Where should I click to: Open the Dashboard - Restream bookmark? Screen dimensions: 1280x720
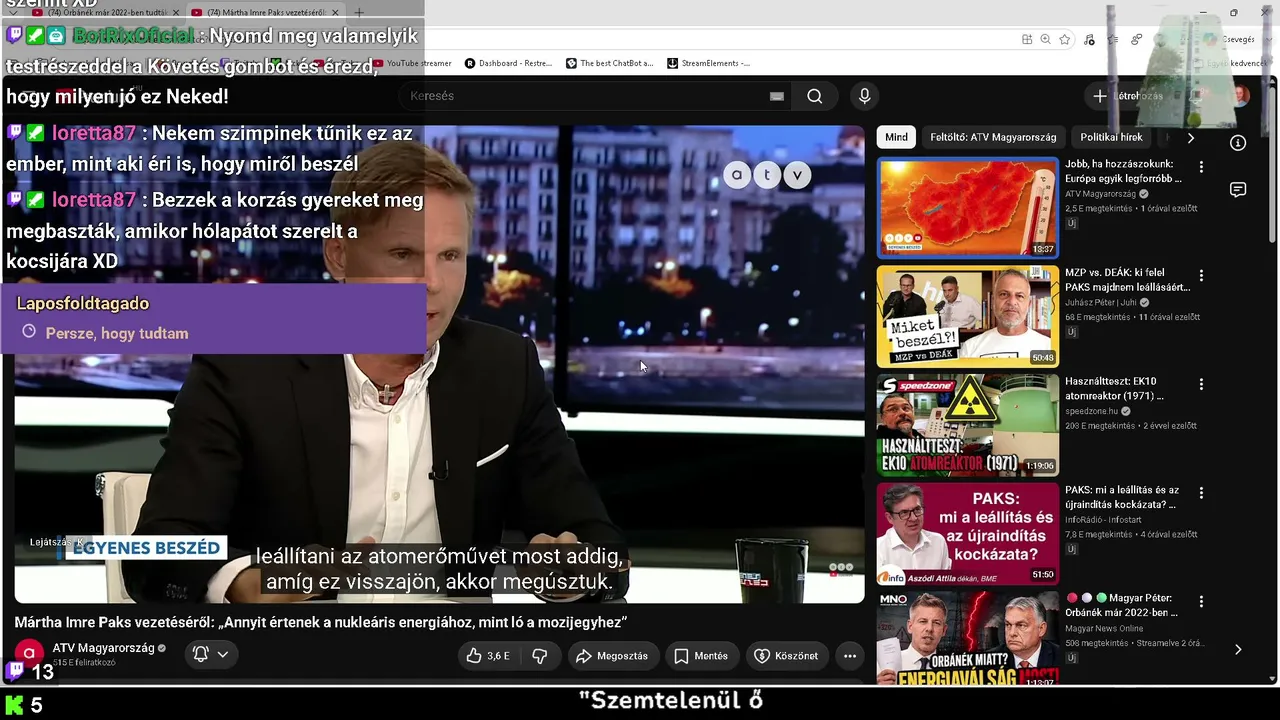tap(508, 63)
